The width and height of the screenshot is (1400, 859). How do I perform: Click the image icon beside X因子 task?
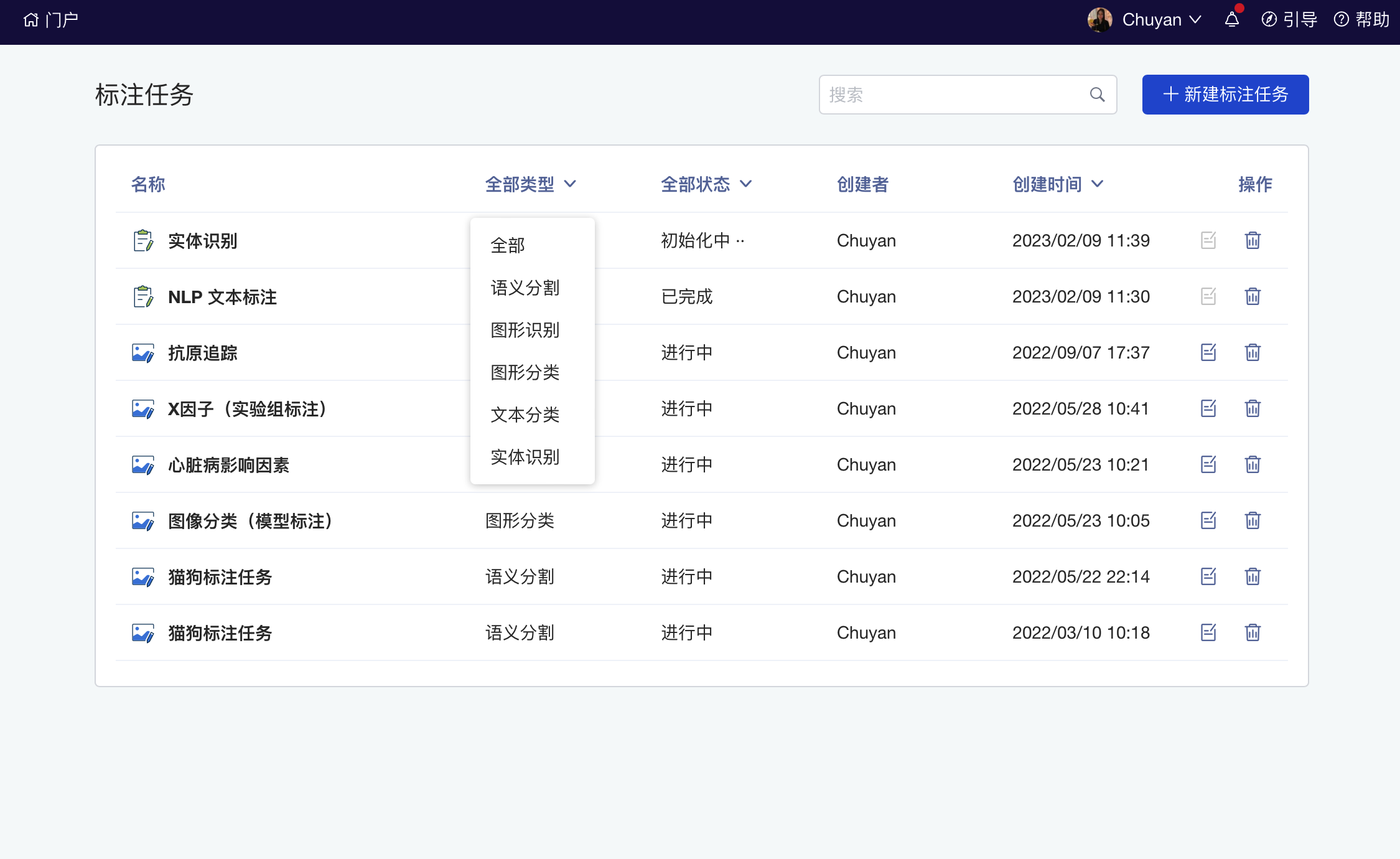coord(142,409)
